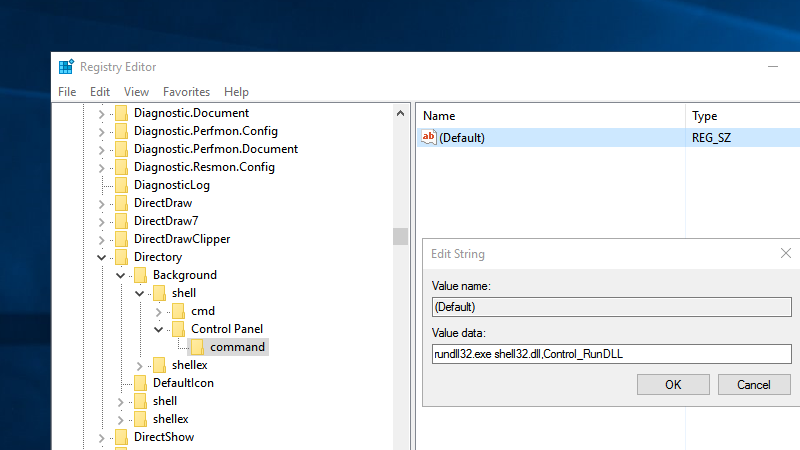The image size is (800, 450).
Task: Expand the DirectDraw key
Action: pyautogui.click(x=102, y=204)
